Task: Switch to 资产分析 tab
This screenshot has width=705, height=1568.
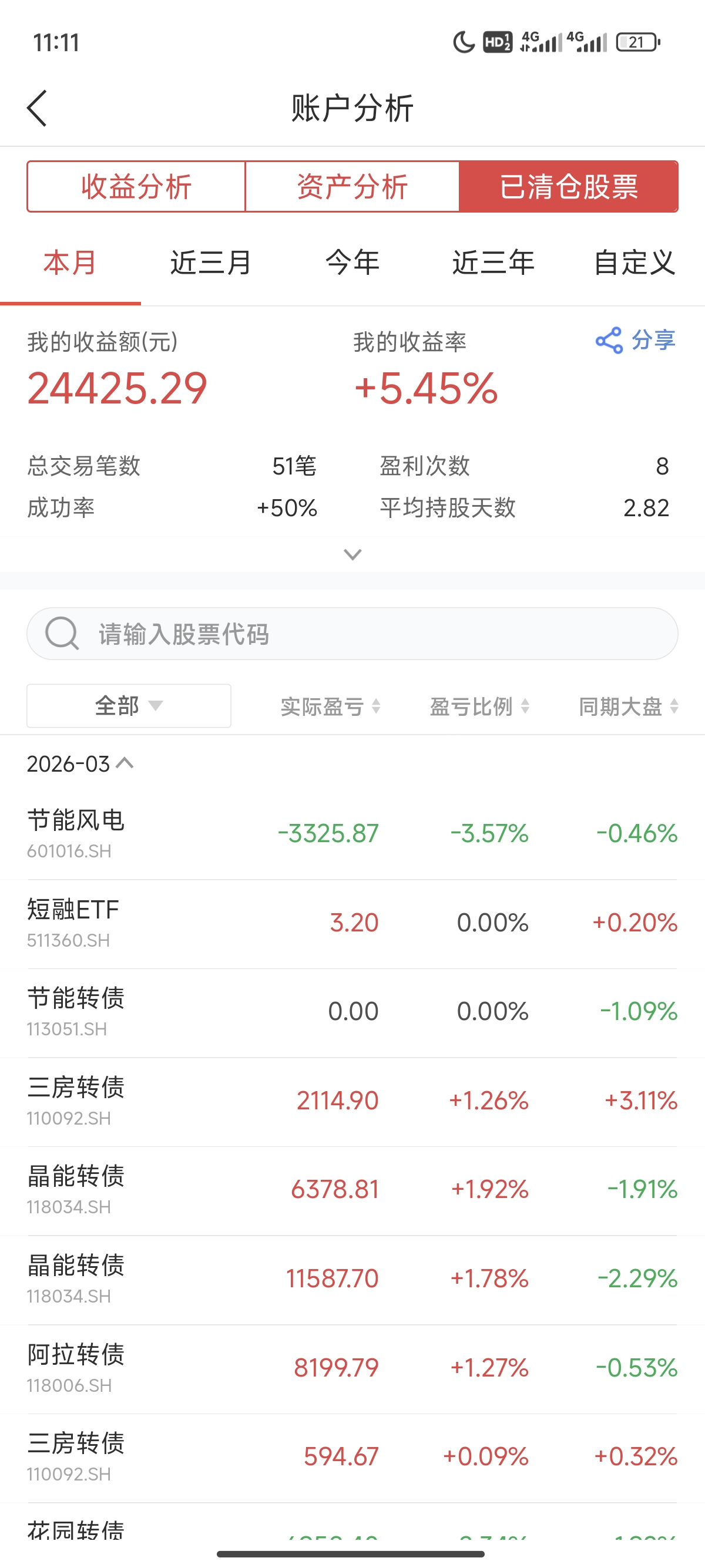Action: pyautogui.click(x=352, y=186)
